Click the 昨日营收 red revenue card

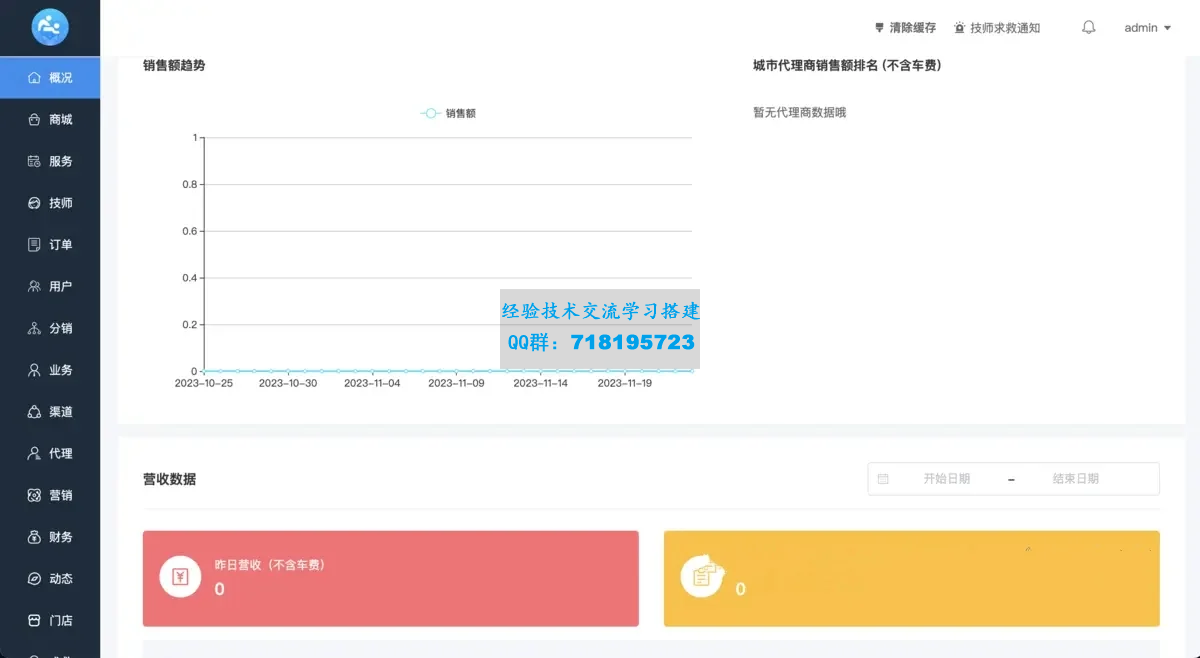[391, 578]
